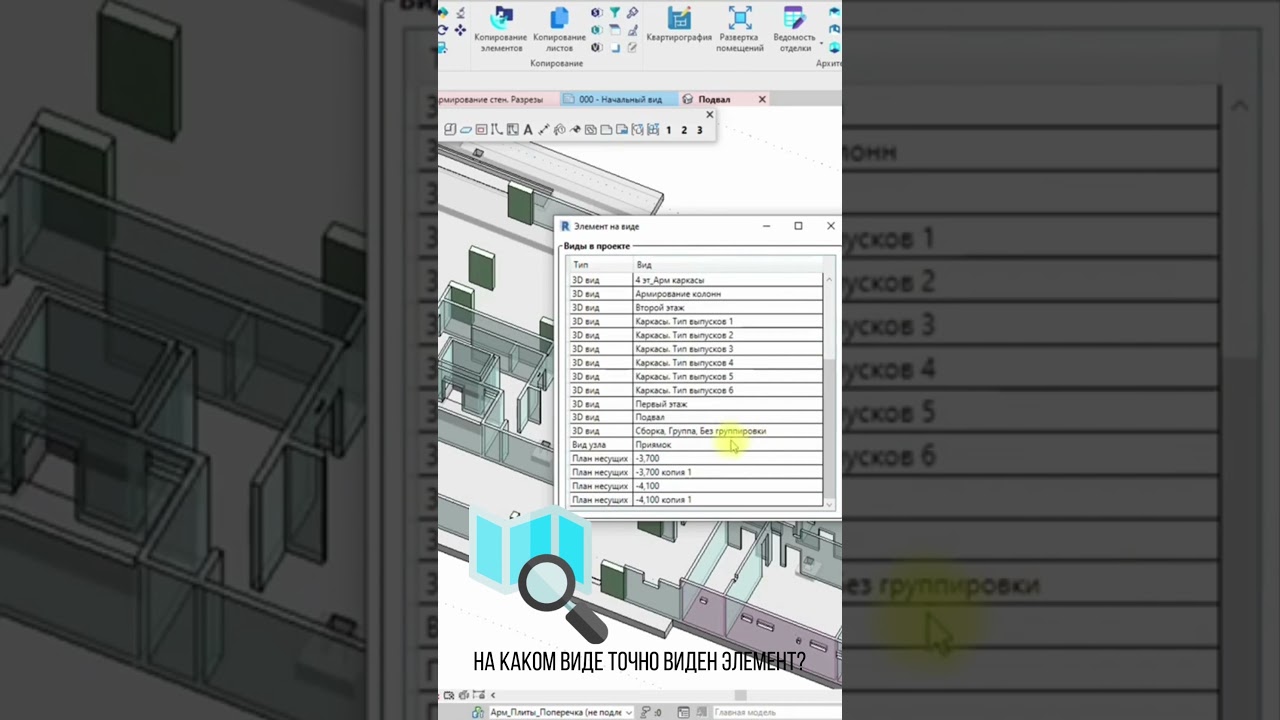
Task: Click the Главная модель field
Action: point(778,712)
